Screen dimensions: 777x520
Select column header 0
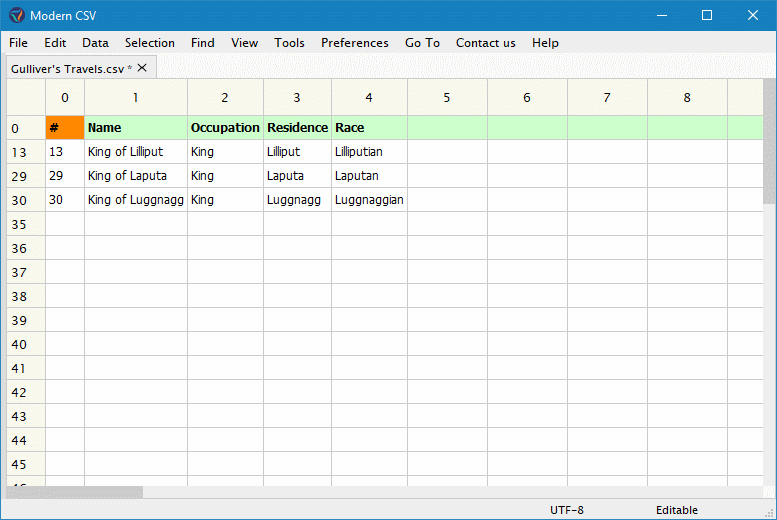[x=65, y=98]
